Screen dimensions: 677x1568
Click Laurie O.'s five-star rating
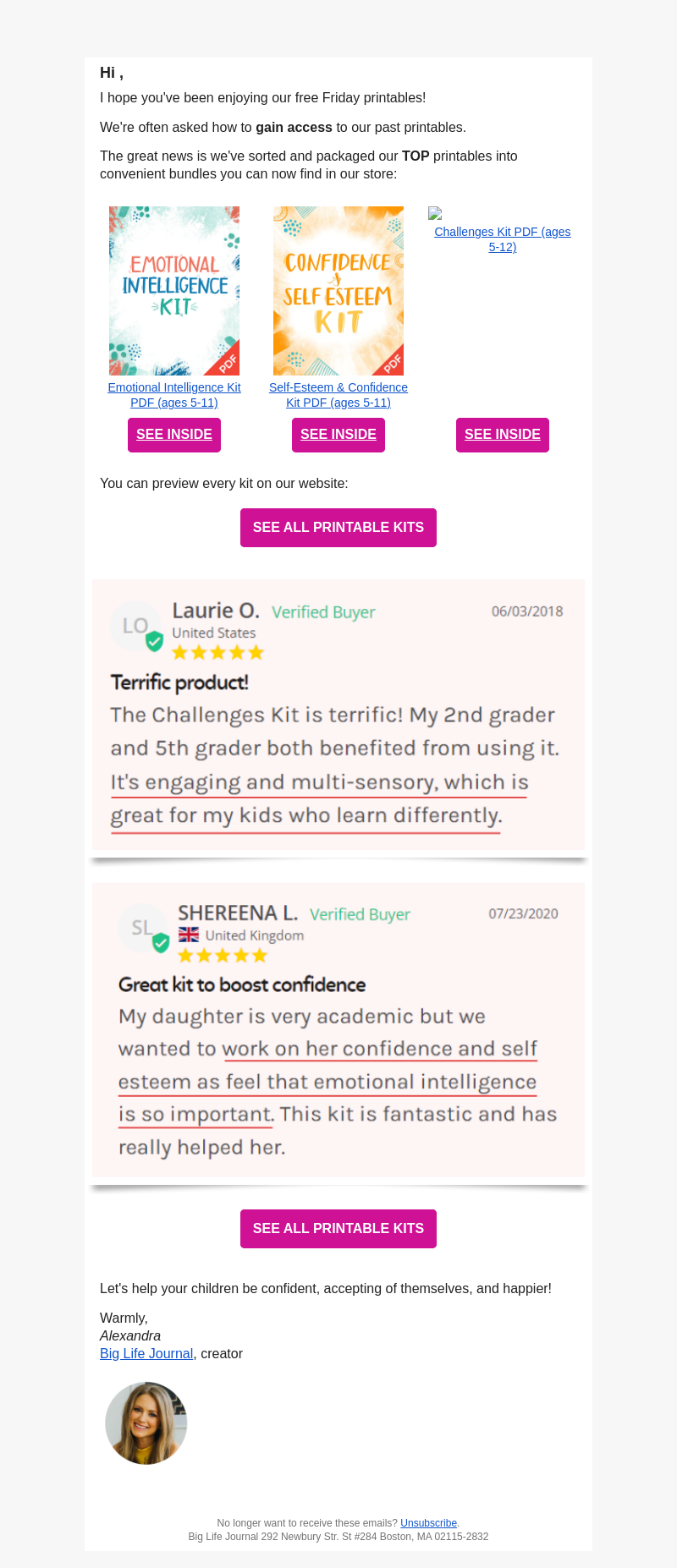[218, 652]
